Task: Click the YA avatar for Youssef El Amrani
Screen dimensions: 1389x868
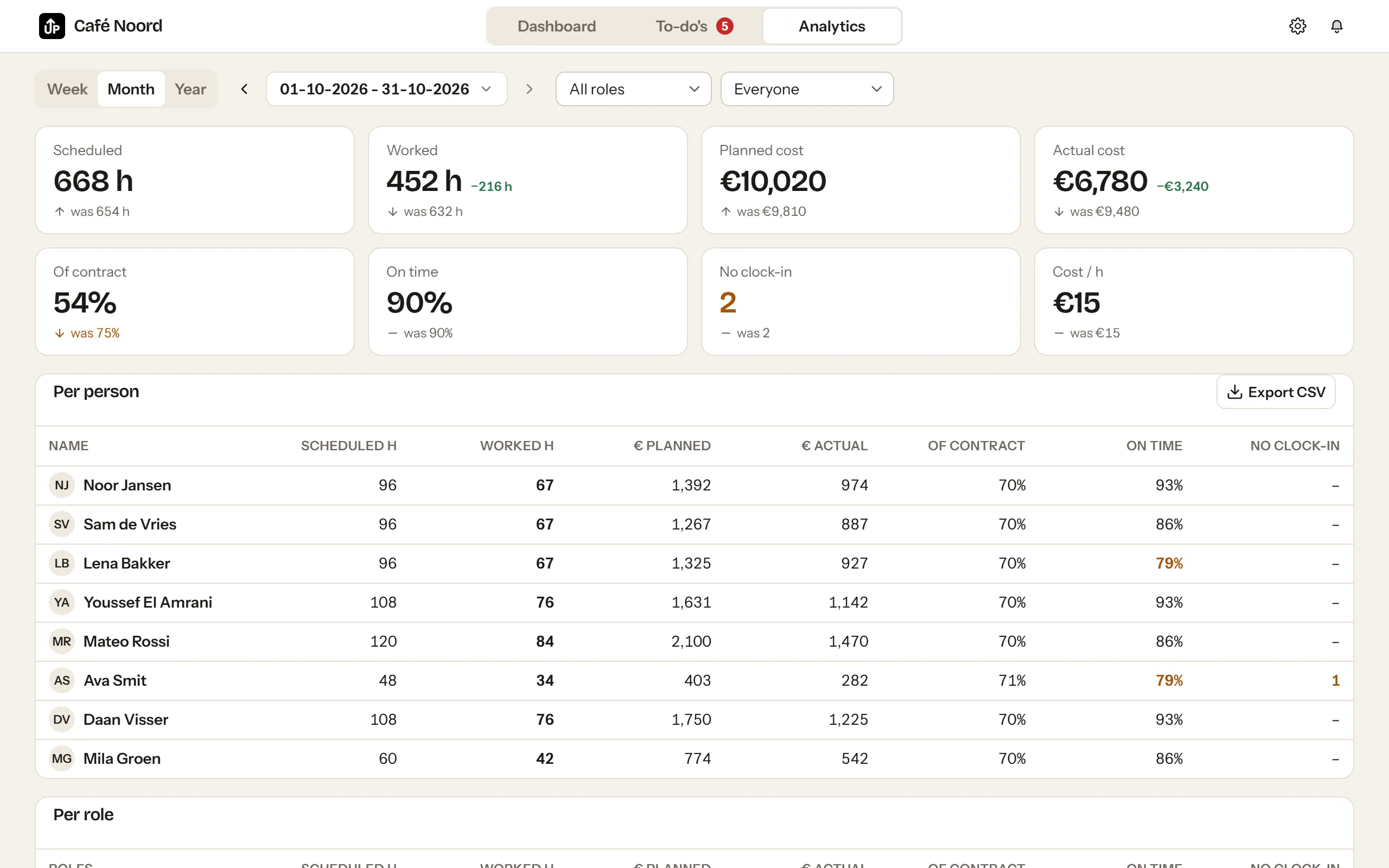Action: tap(61, 602)
